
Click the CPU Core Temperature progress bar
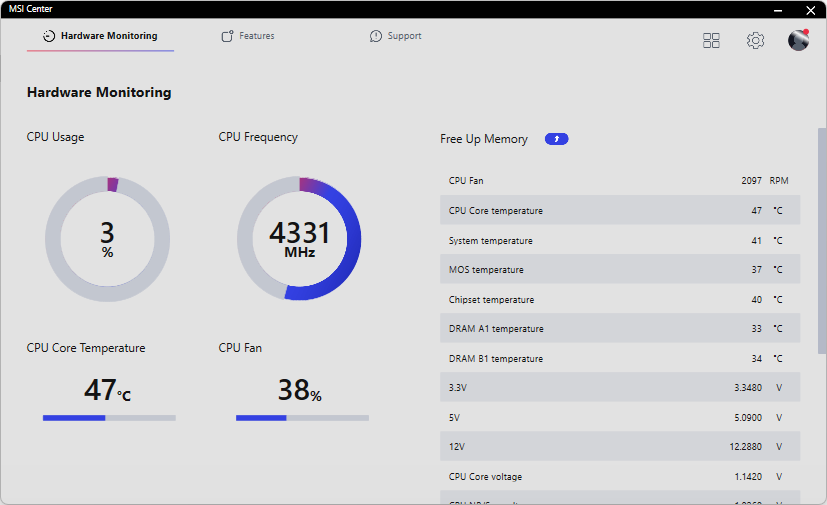tap(109, 418)
